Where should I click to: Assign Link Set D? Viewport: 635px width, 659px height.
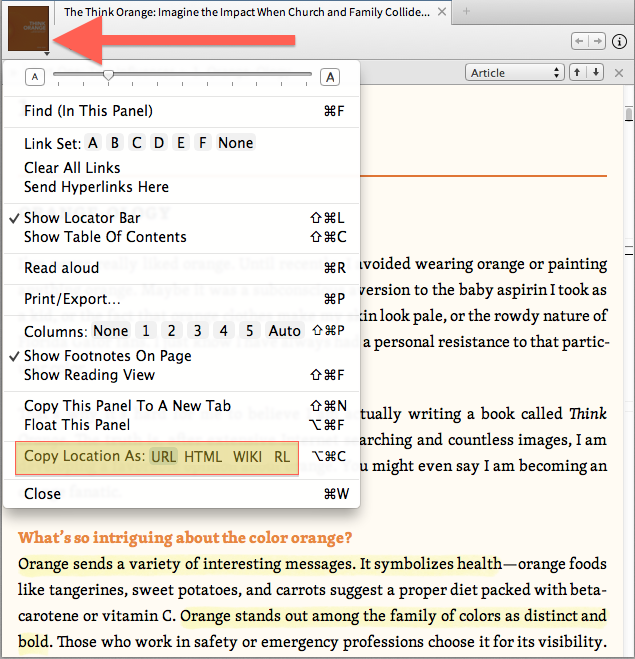159,143
